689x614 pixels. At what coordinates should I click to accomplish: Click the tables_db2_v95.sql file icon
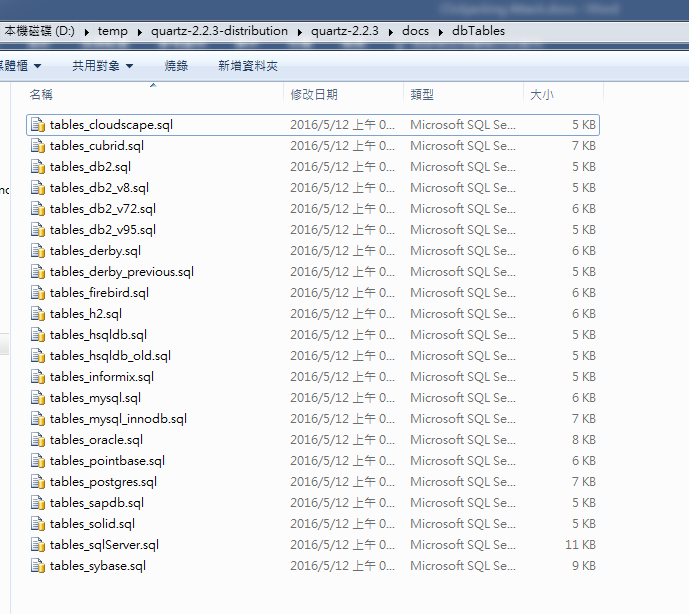click(38, 230)
